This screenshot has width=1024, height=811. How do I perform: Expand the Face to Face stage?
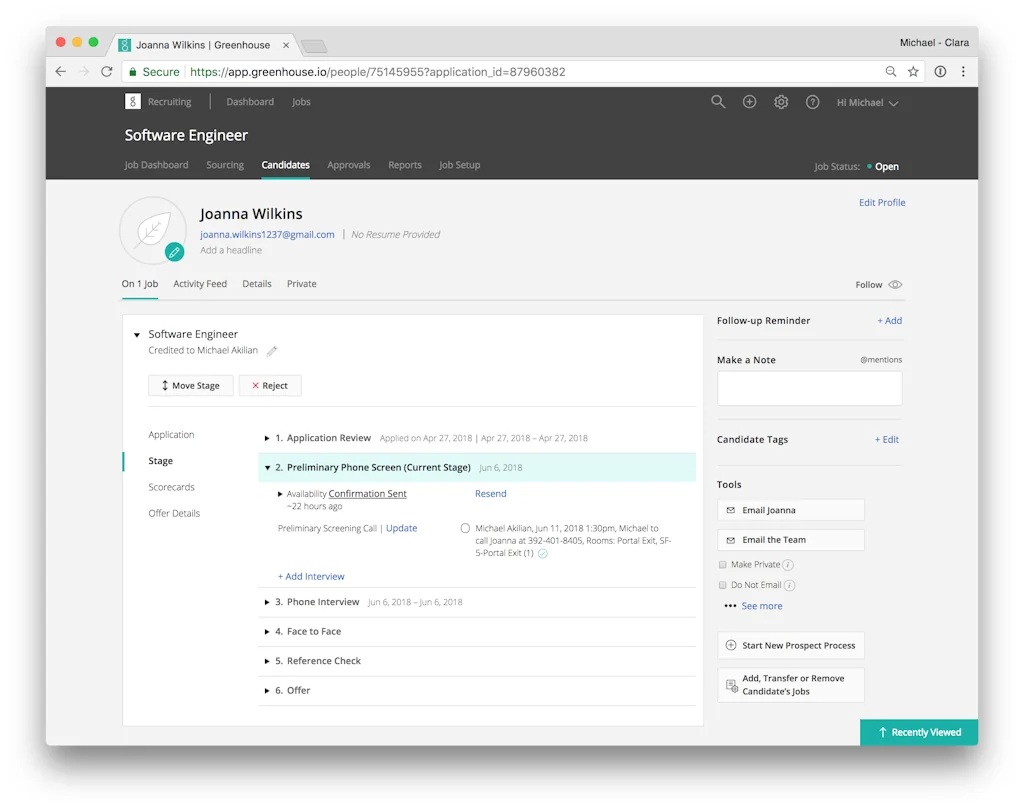coord(267,632)
